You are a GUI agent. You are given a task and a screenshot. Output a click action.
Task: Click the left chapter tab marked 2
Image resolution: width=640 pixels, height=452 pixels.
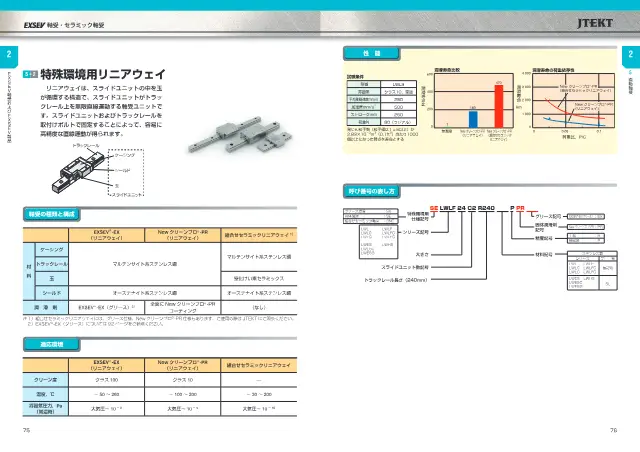[x=9, y=56]
